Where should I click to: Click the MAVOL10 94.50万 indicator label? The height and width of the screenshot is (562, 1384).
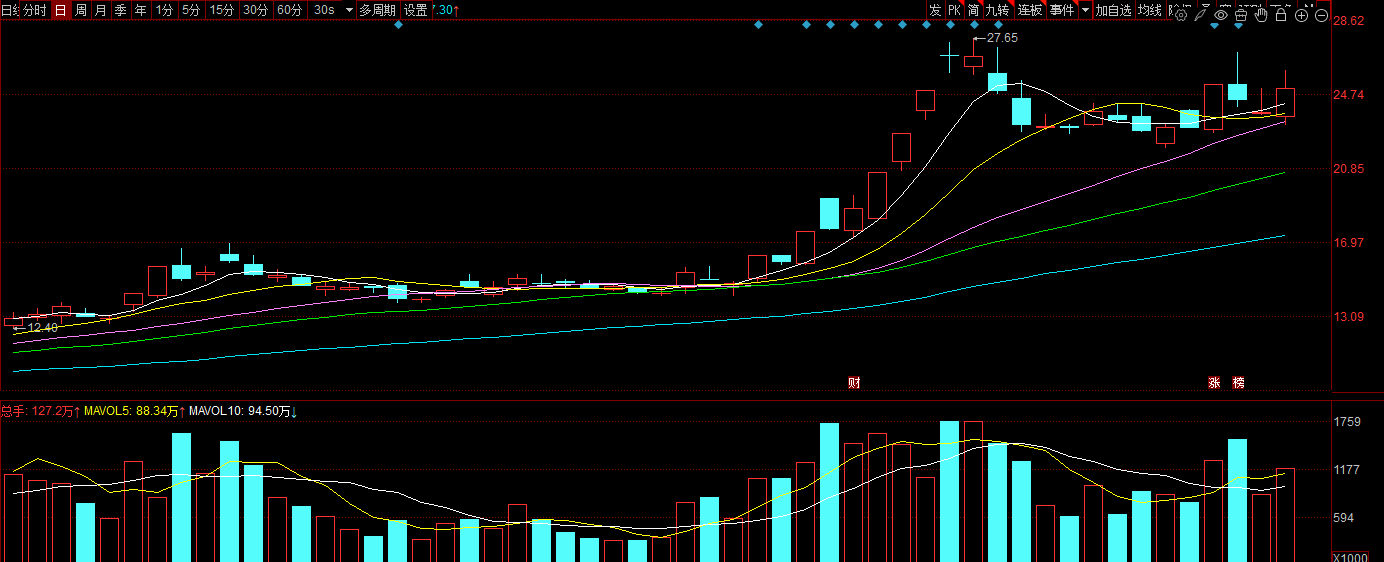click(x=243, y=411)
